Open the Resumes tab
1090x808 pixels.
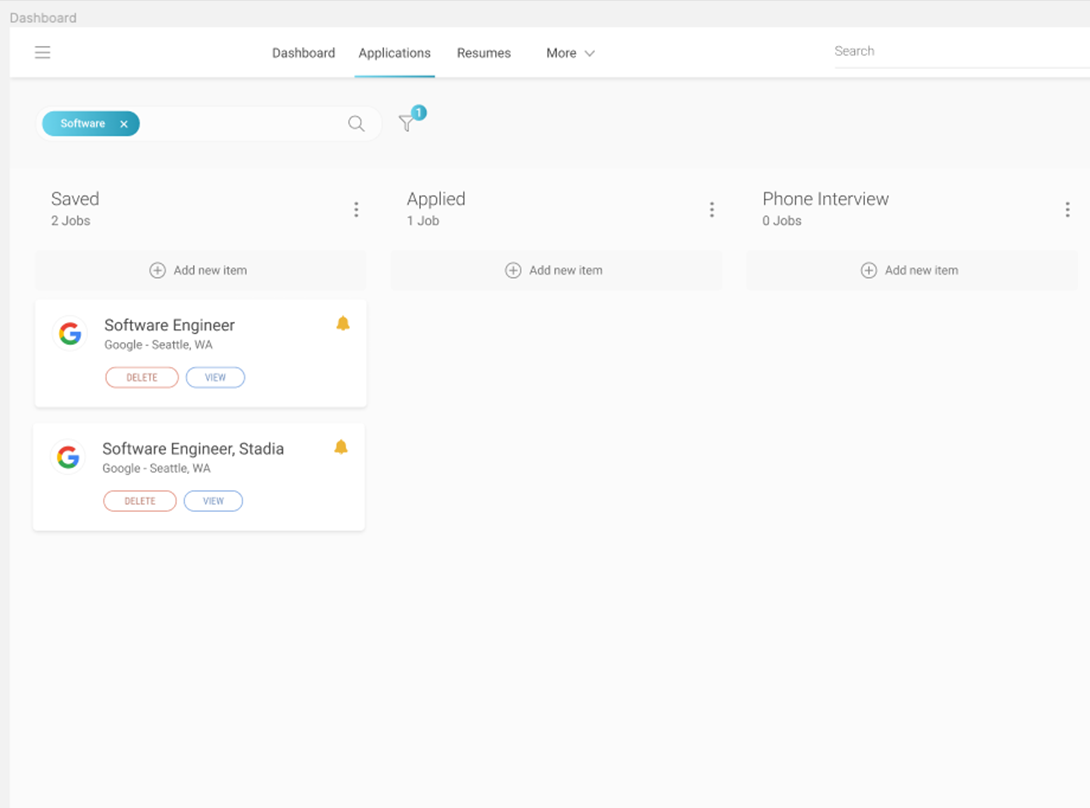484,53
